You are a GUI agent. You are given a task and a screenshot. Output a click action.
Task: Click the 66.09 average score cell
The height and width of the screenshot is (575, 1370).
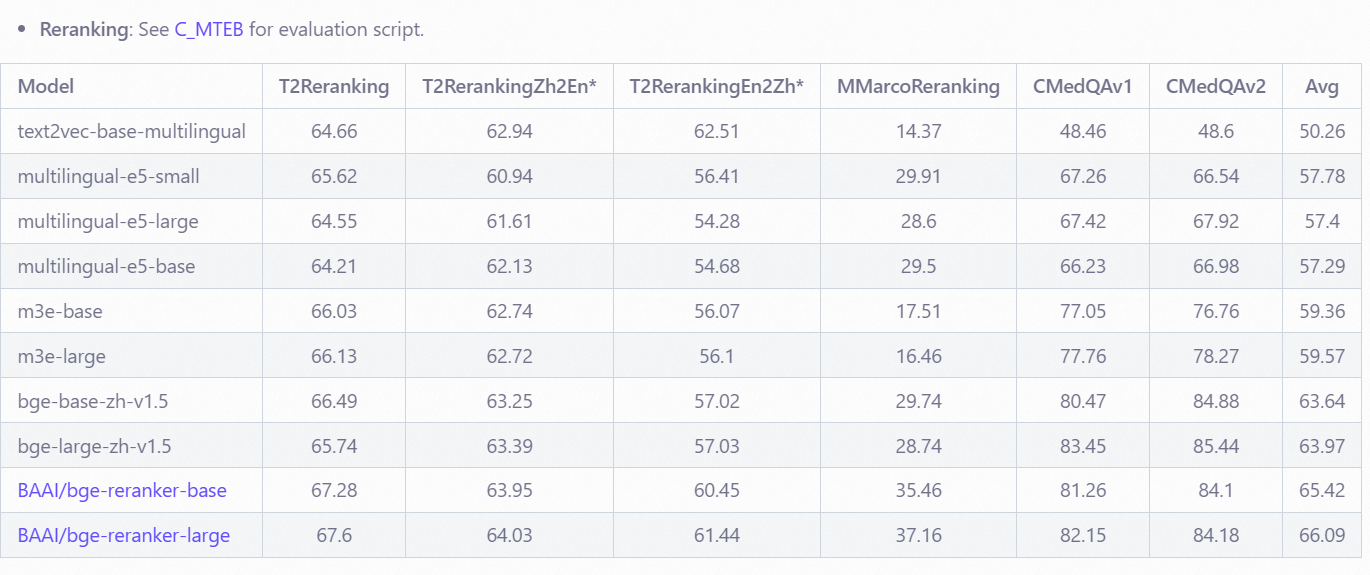coord(1322,536)
